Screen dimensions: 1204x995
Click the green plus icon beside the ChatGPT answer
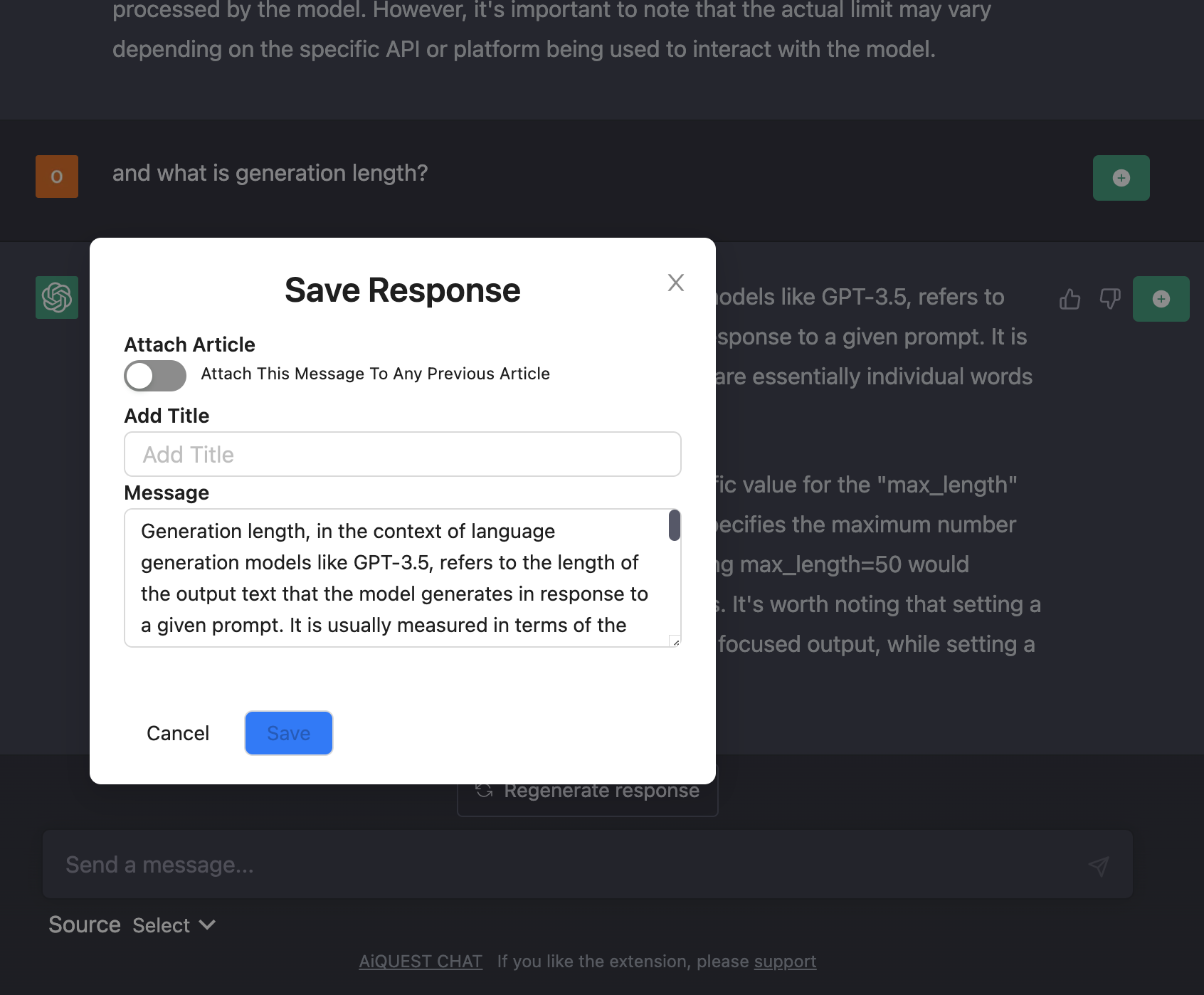pos(1161,299)
